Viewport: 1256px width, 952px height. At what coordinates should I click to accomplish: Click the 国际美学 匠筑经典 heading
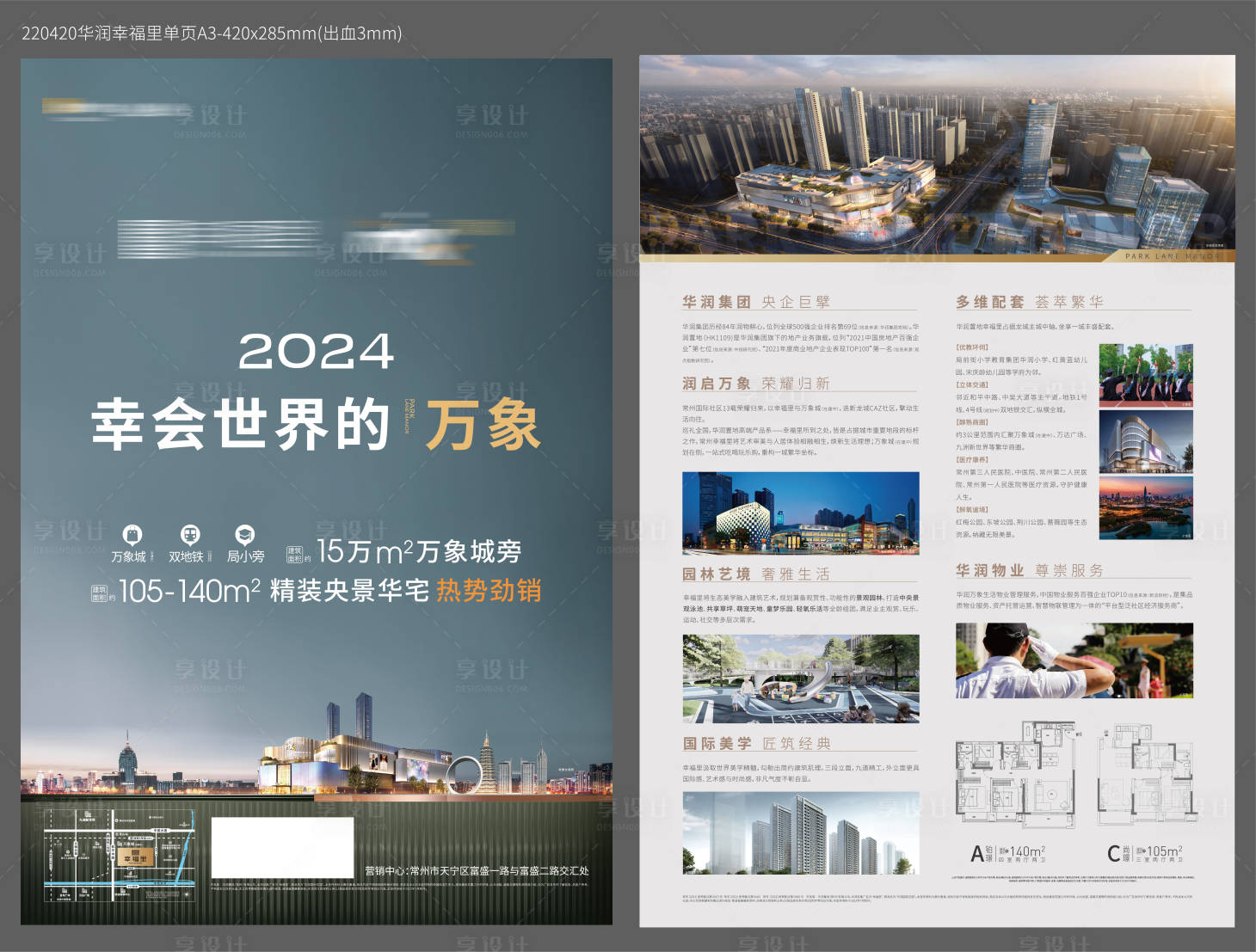(x=757, y=743)
